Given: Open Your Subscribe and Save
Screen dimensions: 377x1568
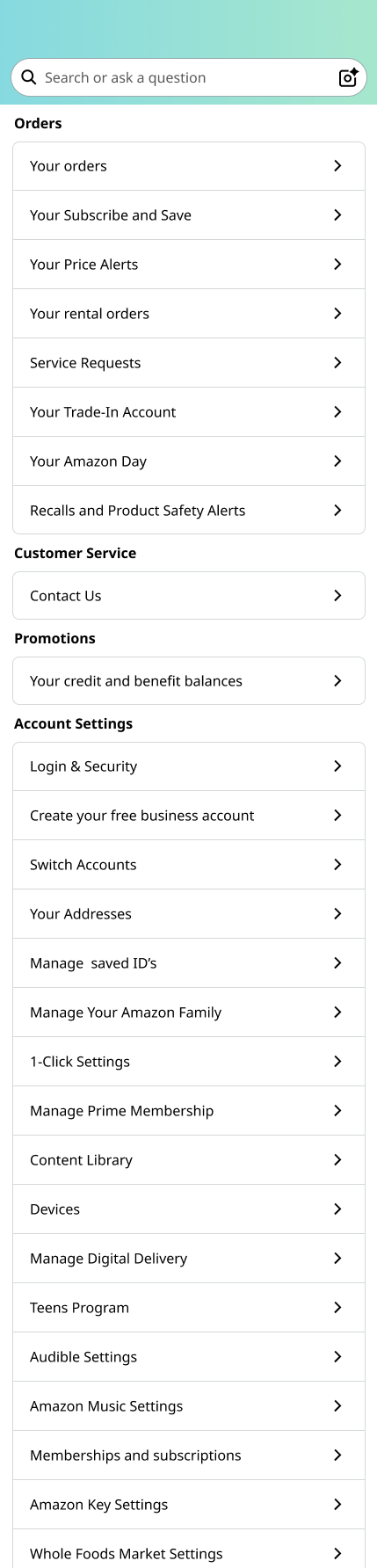Looking at the screenshot, I should click(x=189, y=215).
